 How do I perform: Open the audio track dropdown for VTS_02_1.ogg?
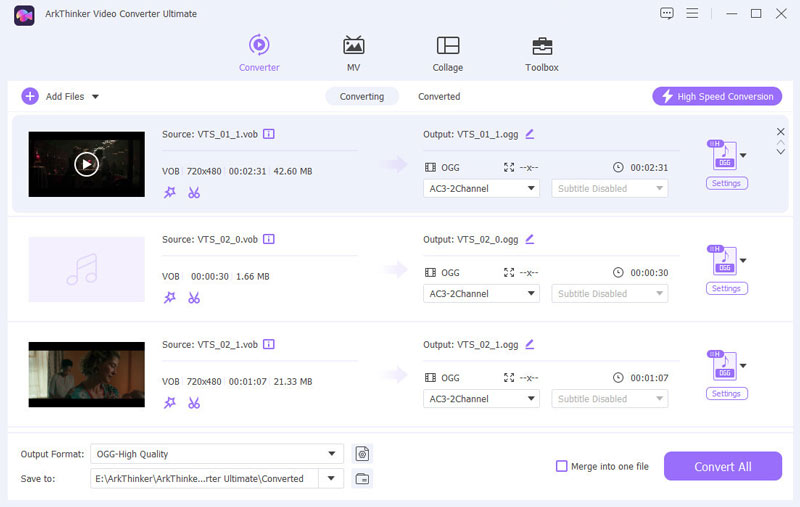click(481, 398)
